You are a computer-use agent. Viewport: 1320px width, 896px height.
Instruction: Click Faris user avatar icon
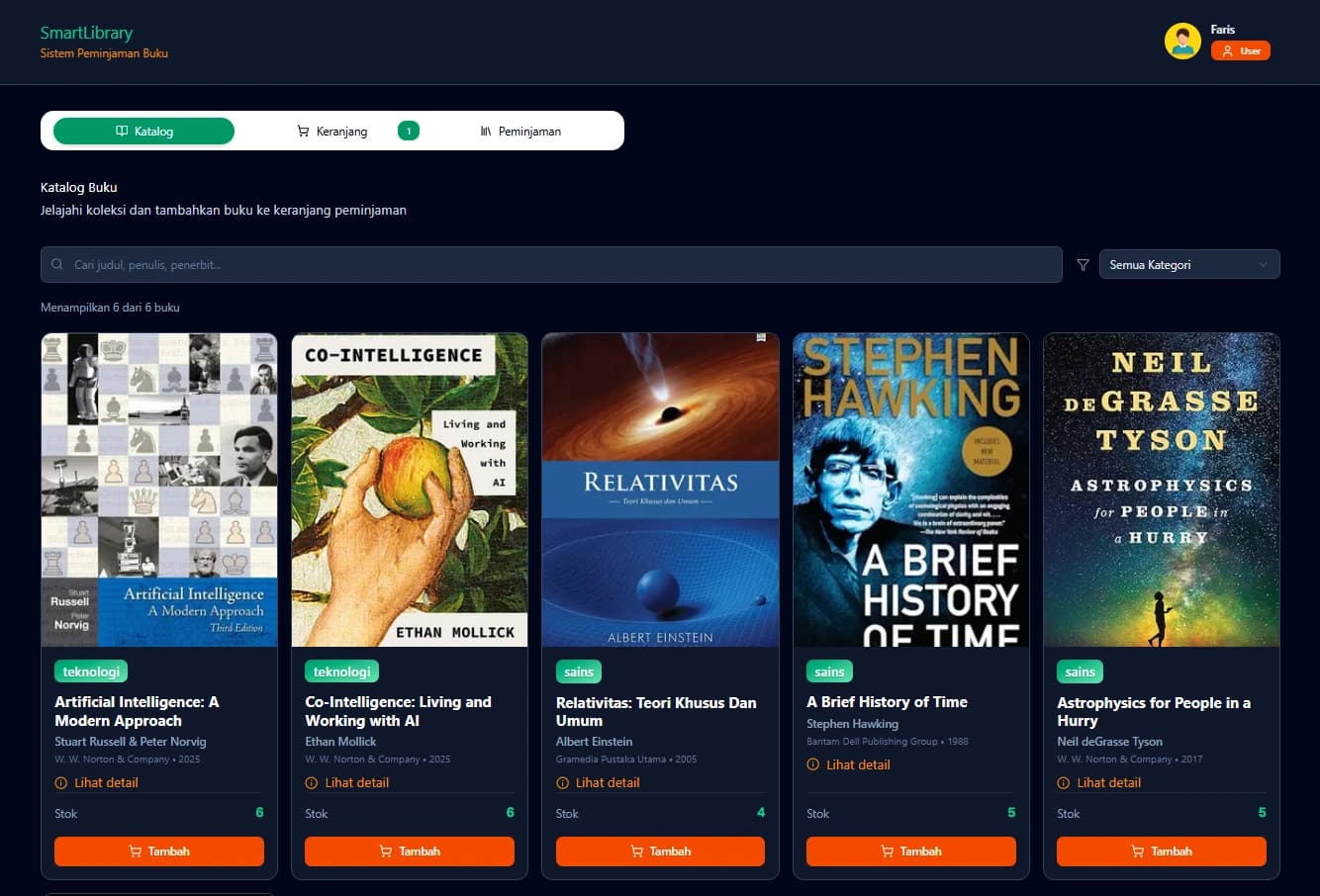(1182, 41)
